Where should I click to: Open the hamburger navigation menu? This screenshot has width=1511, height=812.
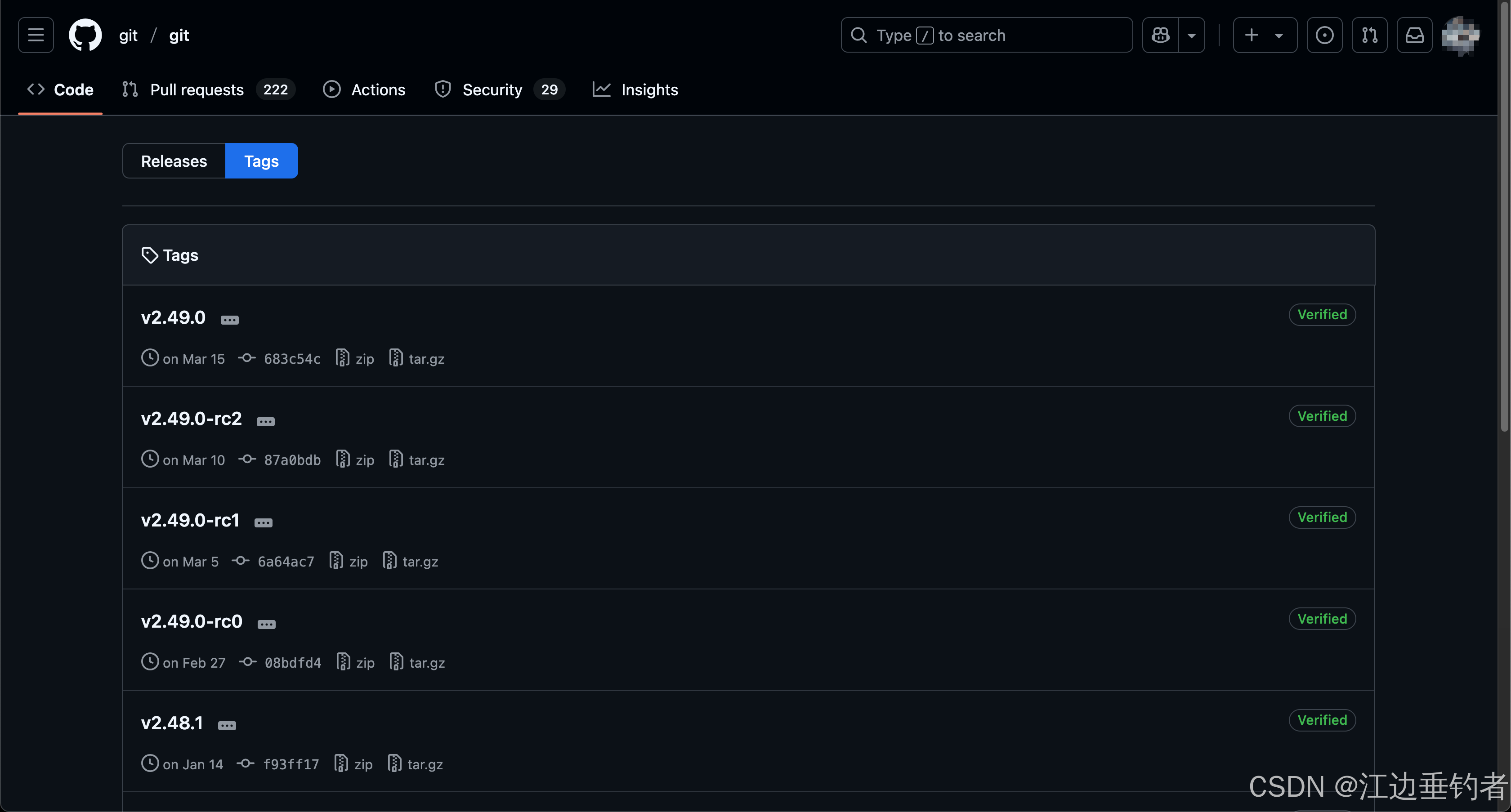click(x=36, y=35)
